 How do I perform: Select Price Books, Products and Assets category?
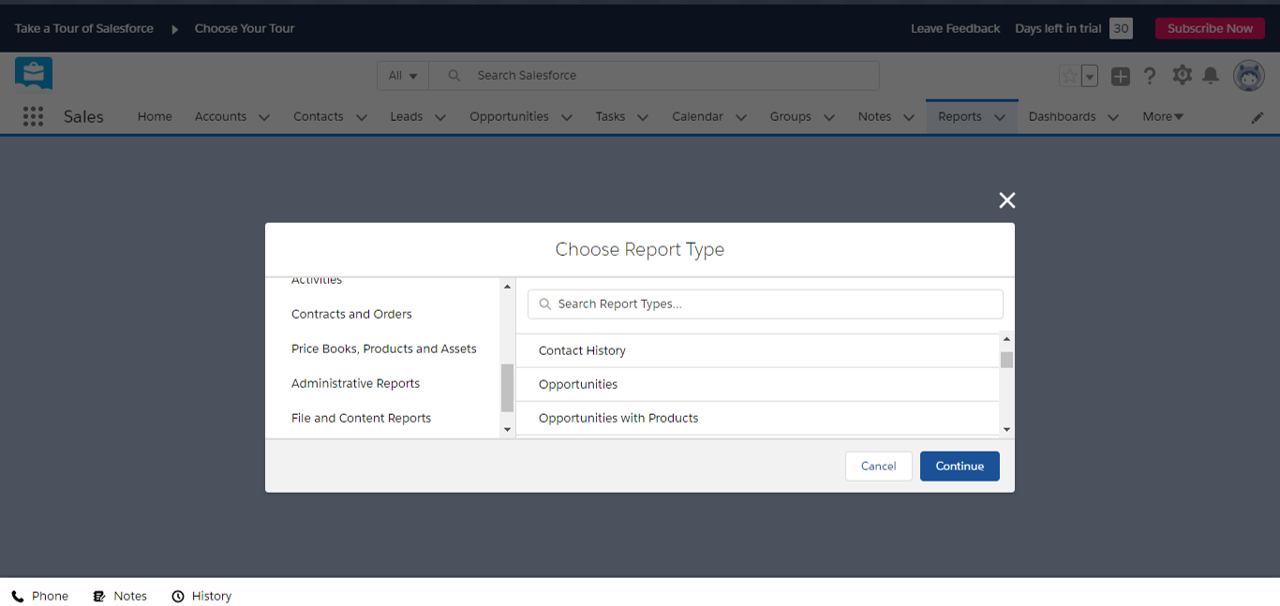[383, 349]
